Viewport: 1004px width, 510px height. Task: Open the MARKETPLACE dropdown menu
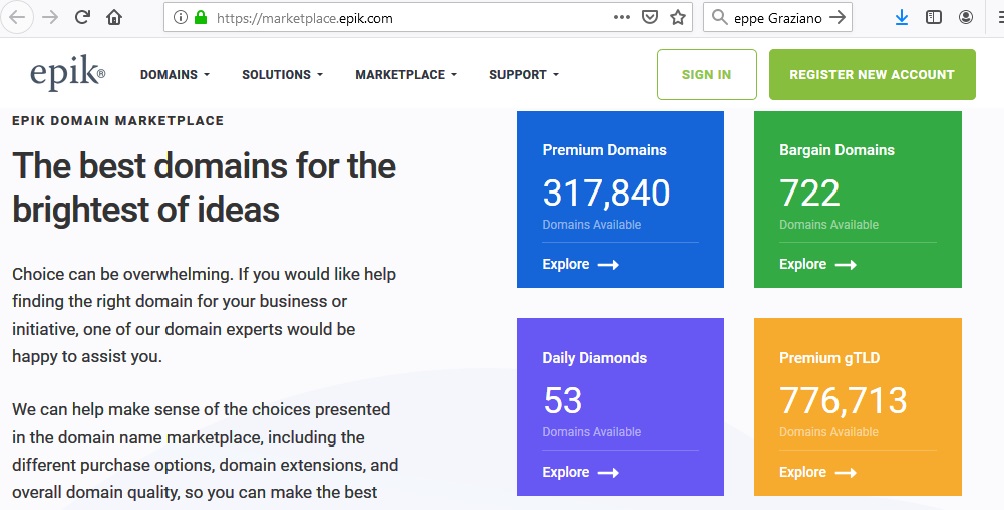coord(405,75)
